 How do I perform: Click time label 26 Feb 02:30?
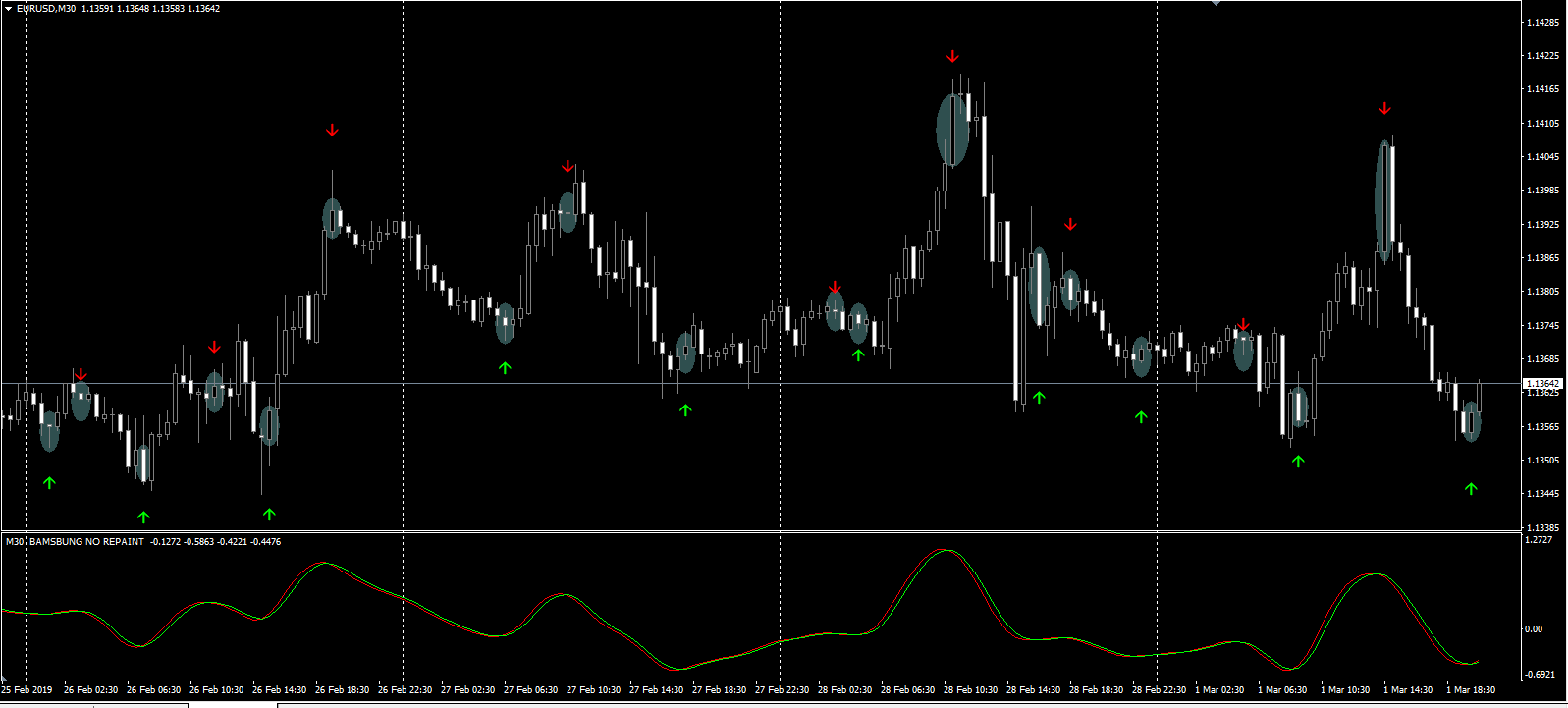[90, 690]
